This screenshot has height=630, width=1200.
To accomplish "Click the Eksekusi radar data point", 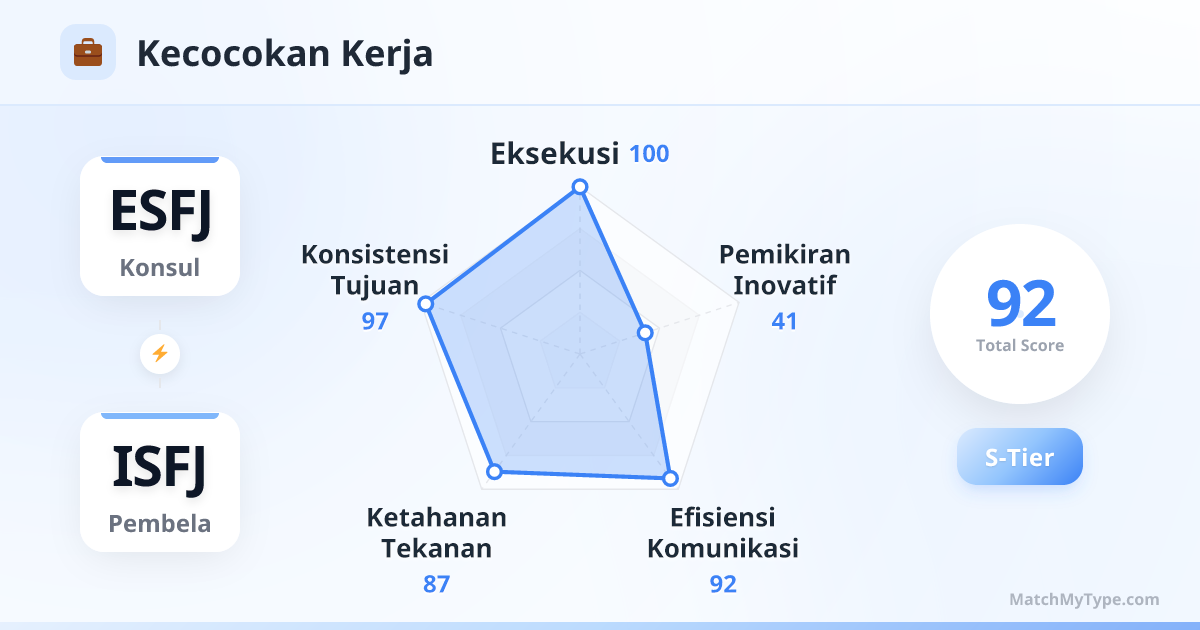I will tap(579, 187).
